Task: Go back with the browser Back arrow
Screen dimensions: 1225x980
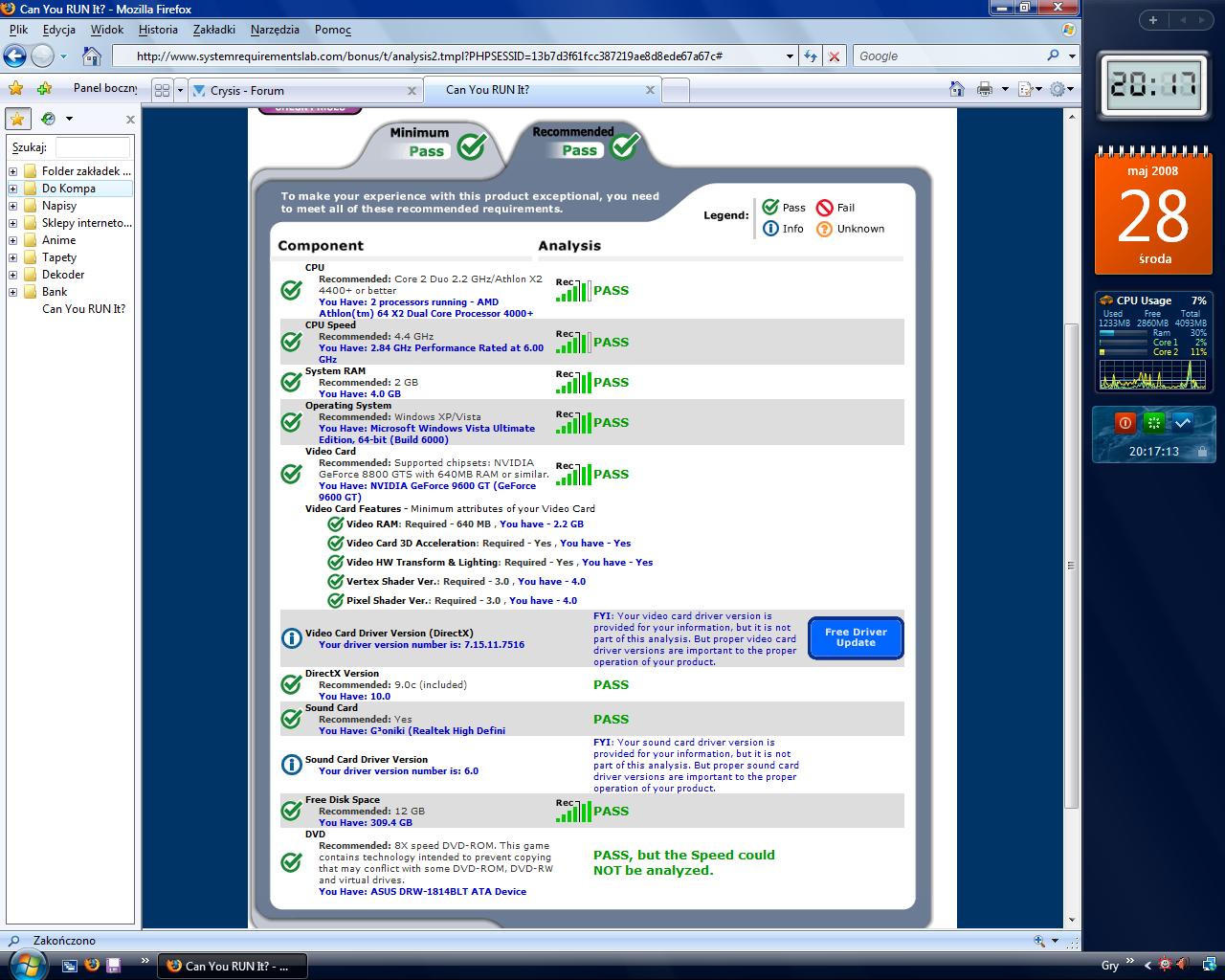Action: [x=14, y=56]
